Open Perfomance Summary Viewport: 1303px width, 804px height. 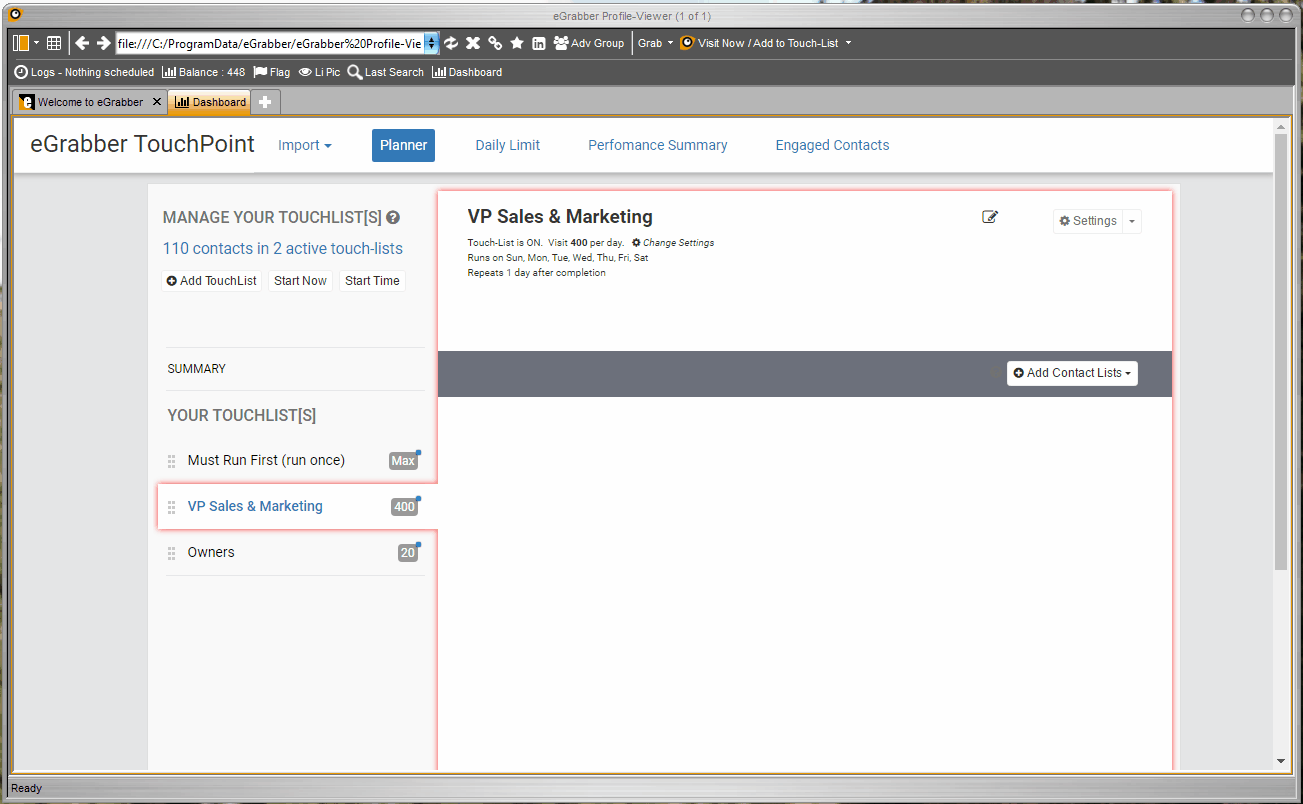coord(658,145)
